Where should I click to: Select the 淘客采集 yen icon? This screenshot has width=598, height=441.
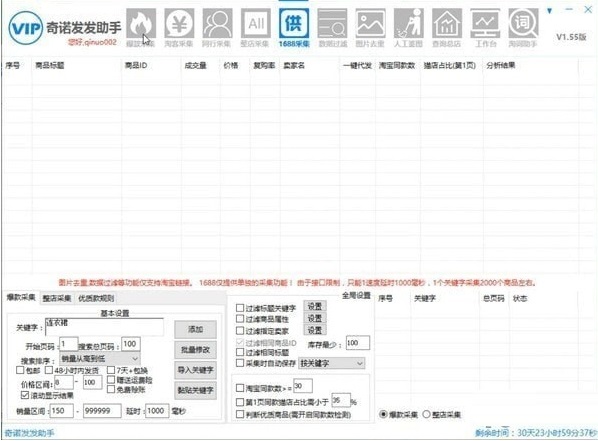tap(179, 24)
